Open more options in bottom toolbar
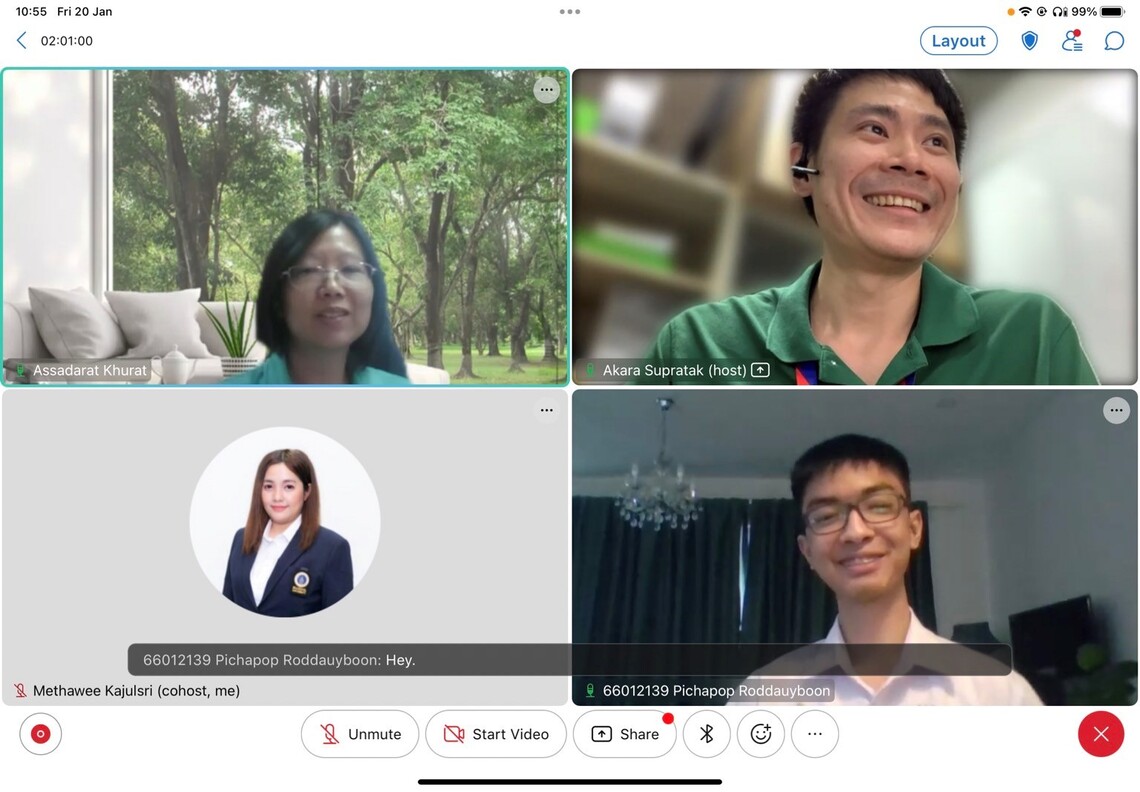 point(815,734)
